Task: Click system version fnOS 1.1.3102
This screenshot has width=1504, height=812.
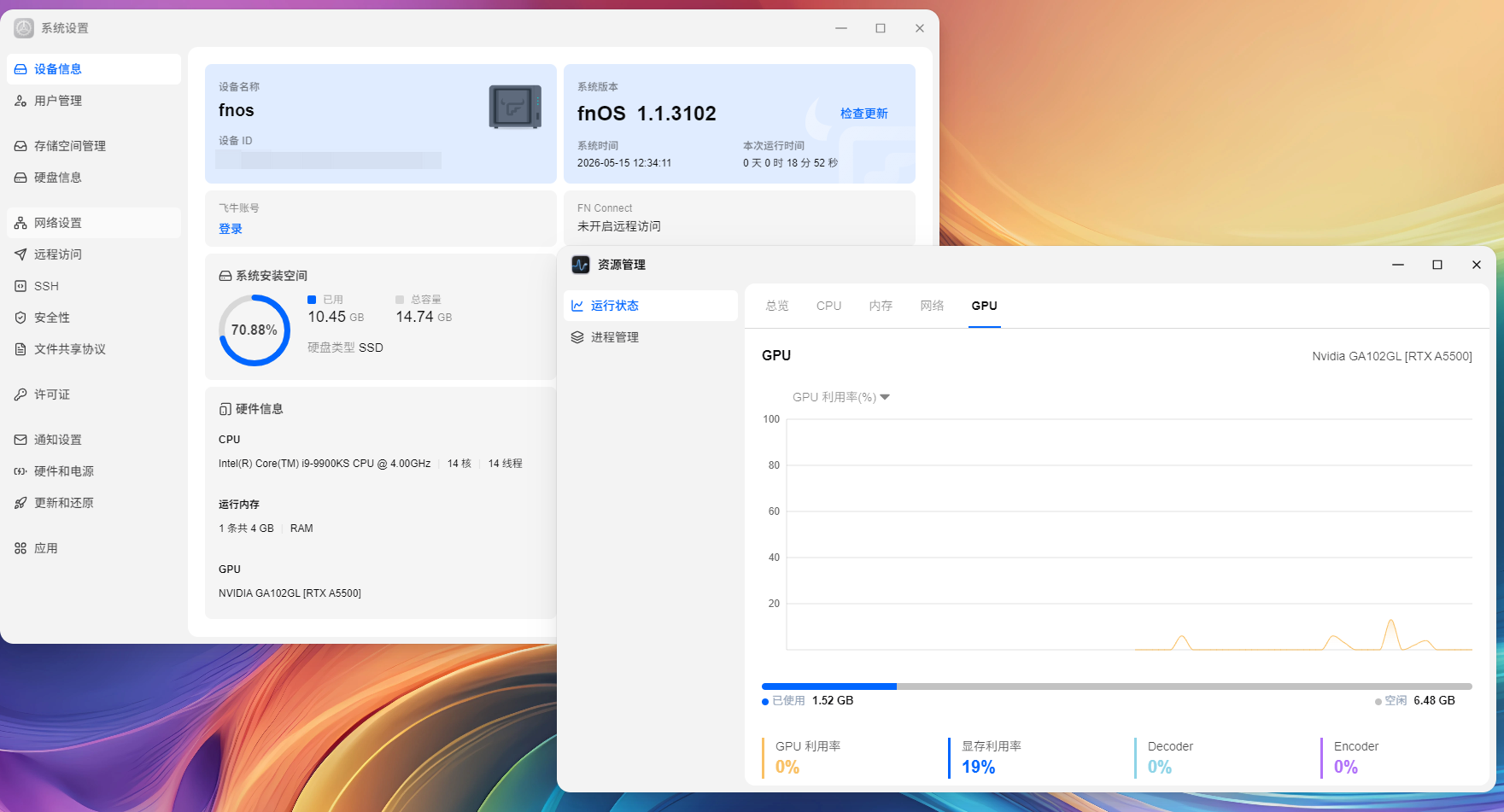Action: 647,114
